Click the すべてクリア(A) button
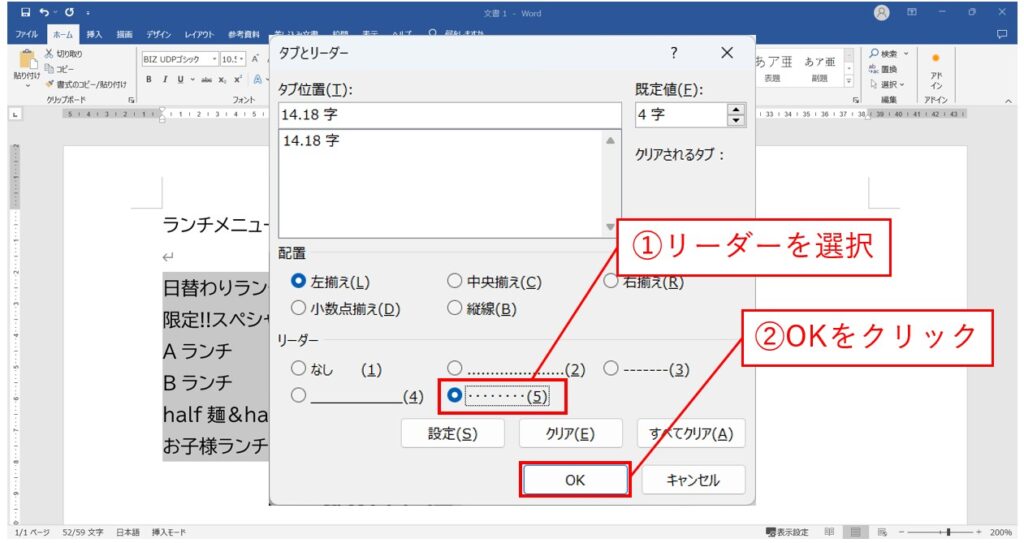The height and width of the screenshot is (543, 1024). click(691, 433)
